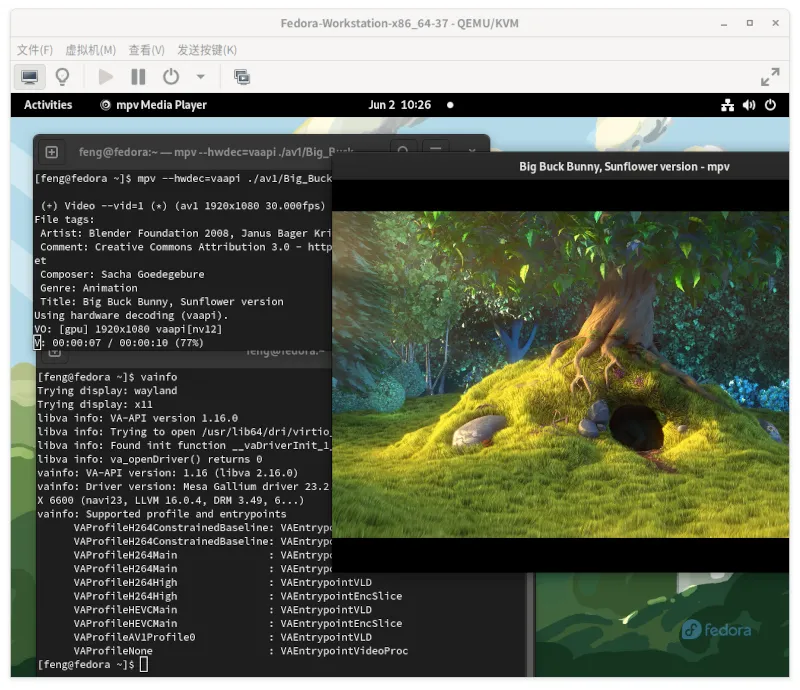The image size is (800, 690).
Task: Resume the VM using the play icon
Action: [104, 77]
